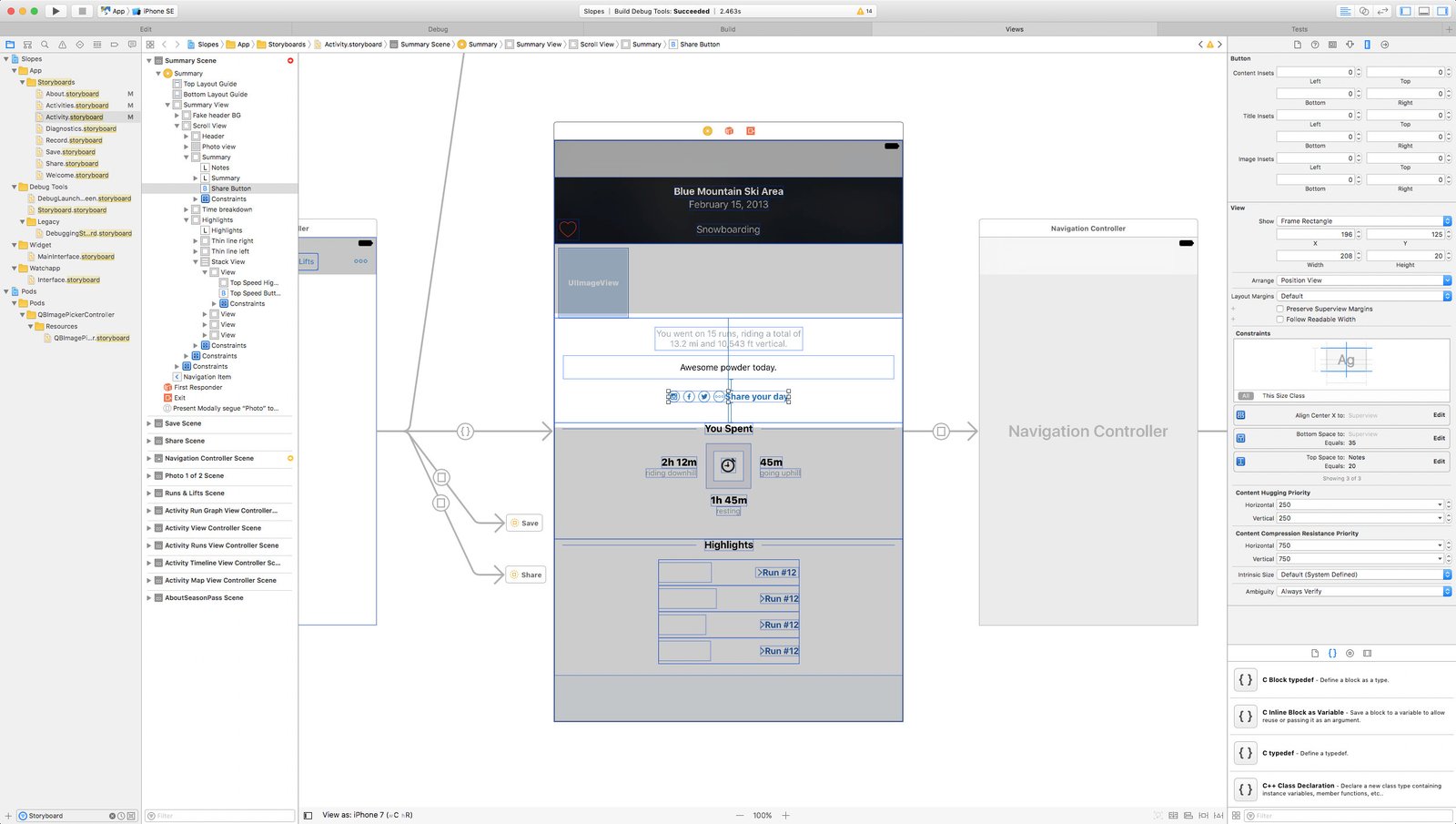Screen dimensions: 1456x824
Task: Select the This Size Class constraints filter
Action: pyautogui.click(x=1283, y=396)
